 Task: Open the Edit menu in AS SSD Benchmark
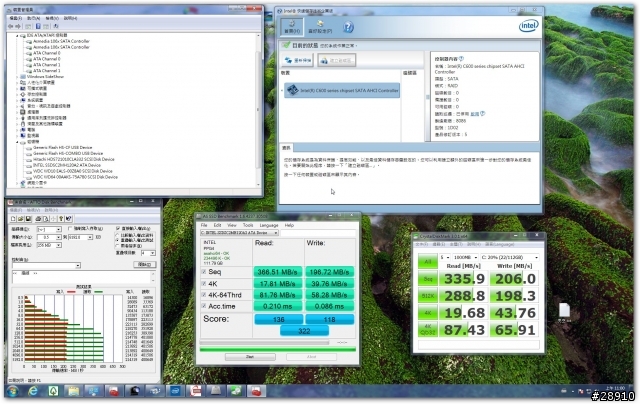tap(217, 225)
